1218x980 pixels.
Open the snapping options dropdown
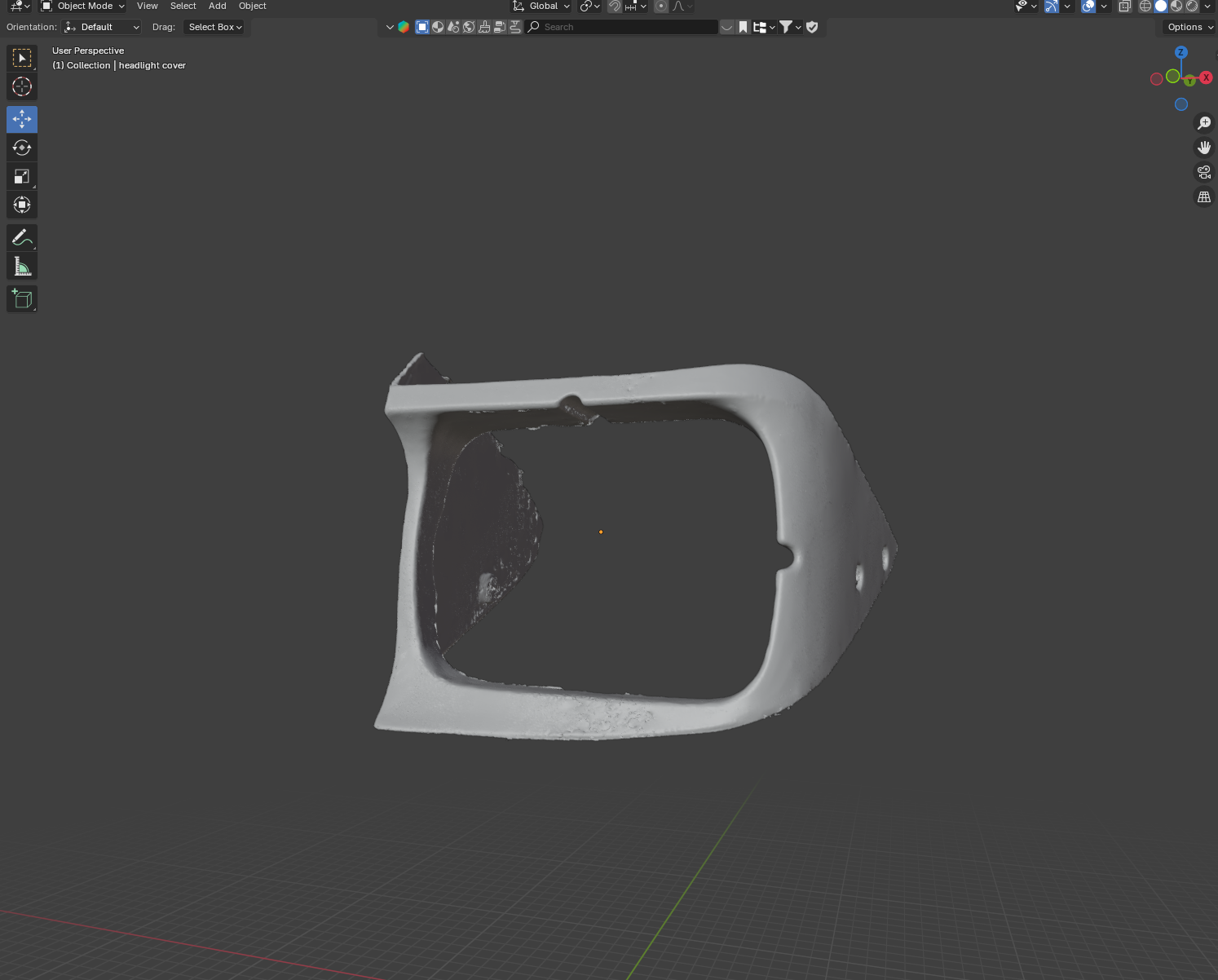pyautogui.click(x=637, y=7)
